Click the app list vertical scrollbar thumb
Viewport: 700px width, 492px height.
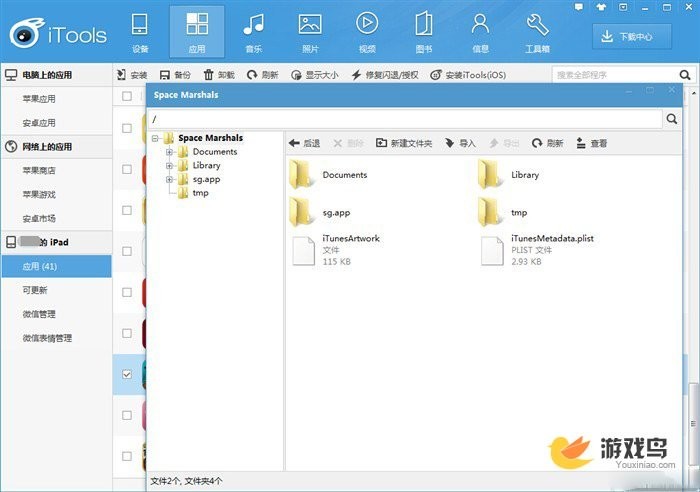(693, 423)
